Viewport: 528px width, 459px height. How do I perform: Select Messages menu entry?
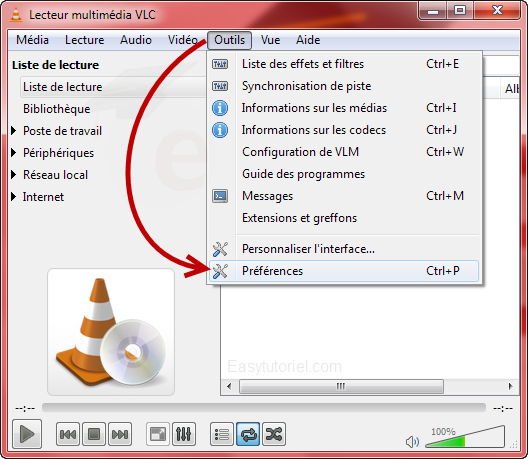pyautogui.click(x=344, y=196)
